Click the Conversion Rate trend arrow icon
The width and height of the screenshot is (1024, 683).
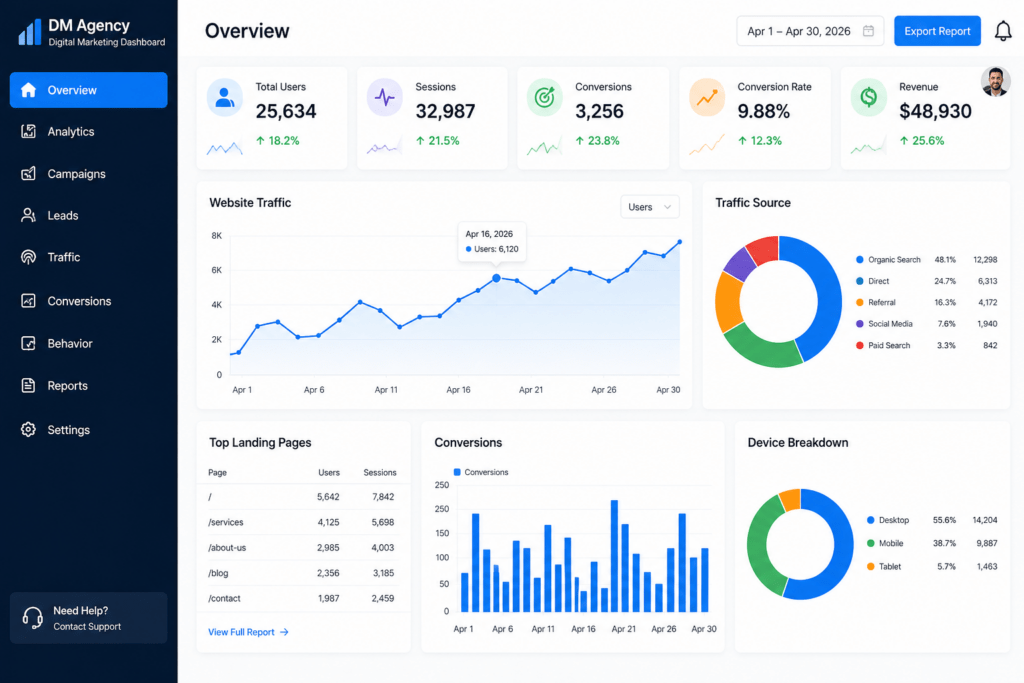point(707,98)
